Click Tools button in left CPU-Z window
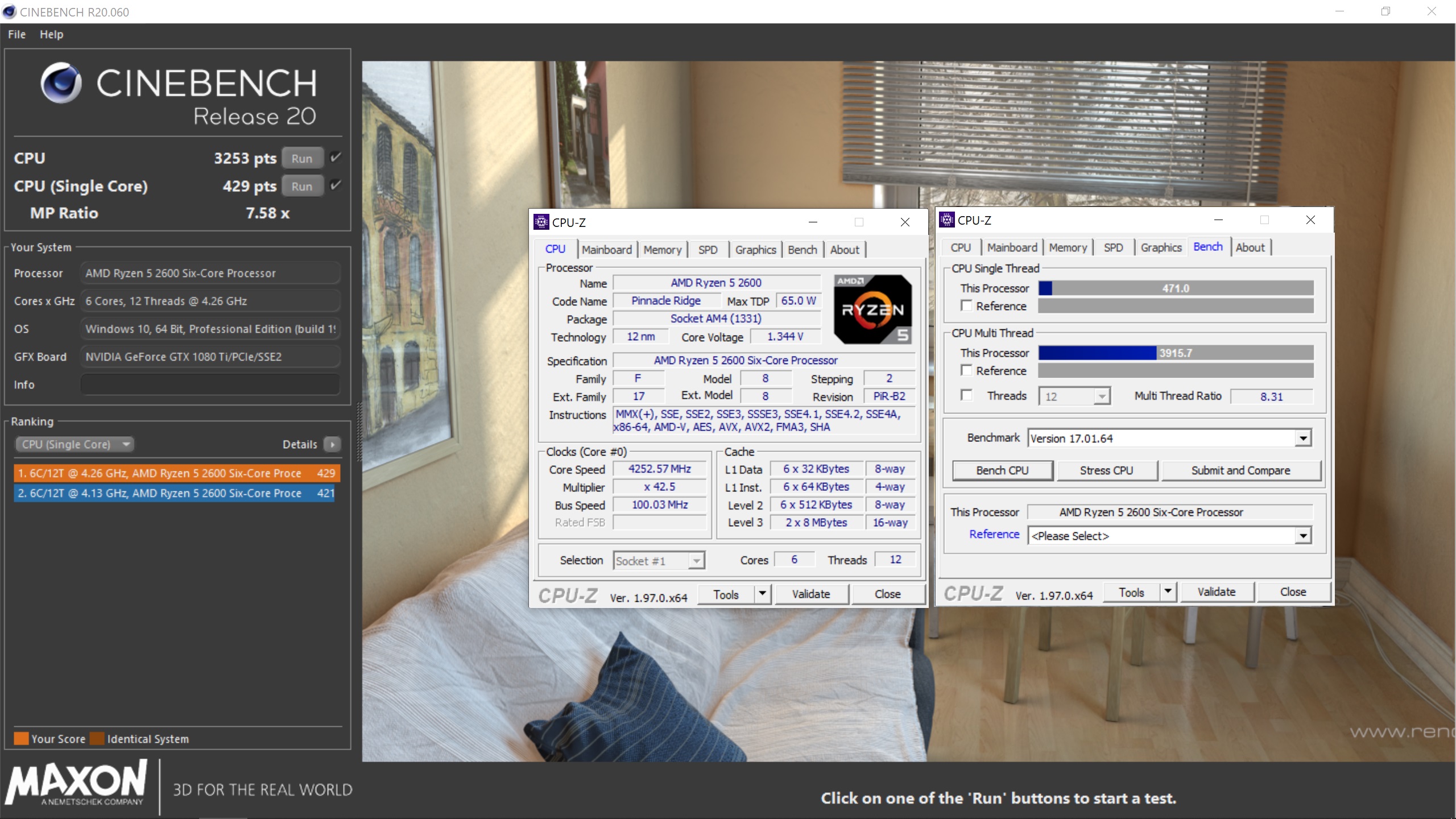 [726, 594]
